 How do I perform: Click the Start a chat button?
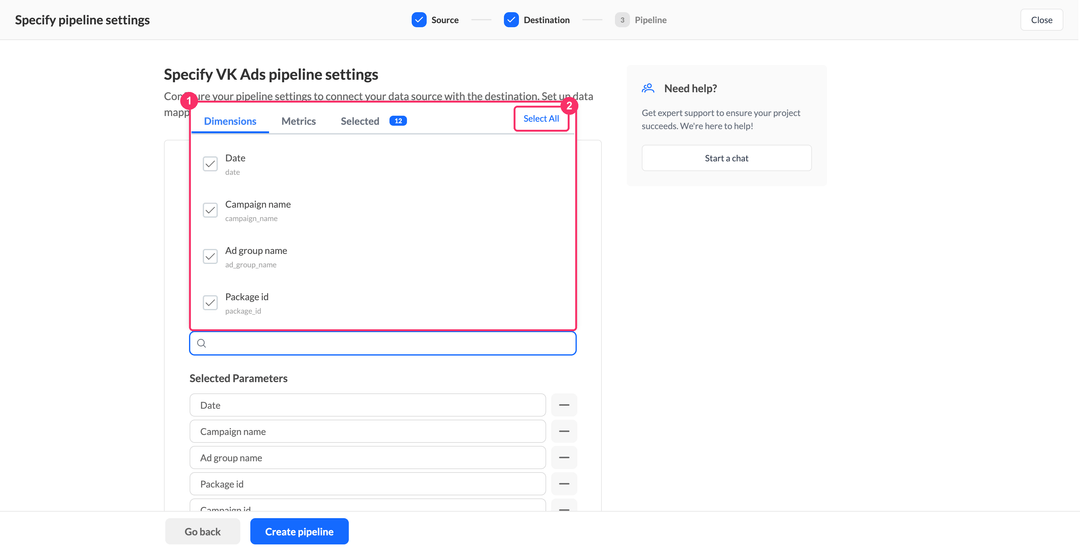(x=727, y=158)
